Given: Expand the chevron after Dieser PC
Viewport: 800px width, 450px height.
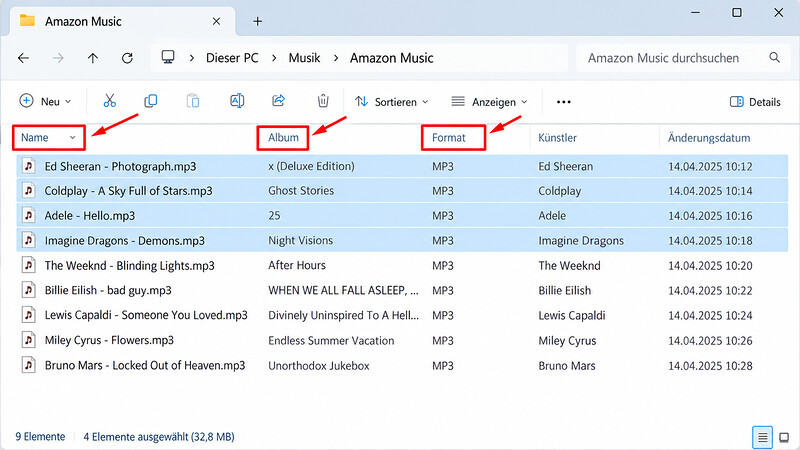Looking at the screenshot, I should point(274,58).
